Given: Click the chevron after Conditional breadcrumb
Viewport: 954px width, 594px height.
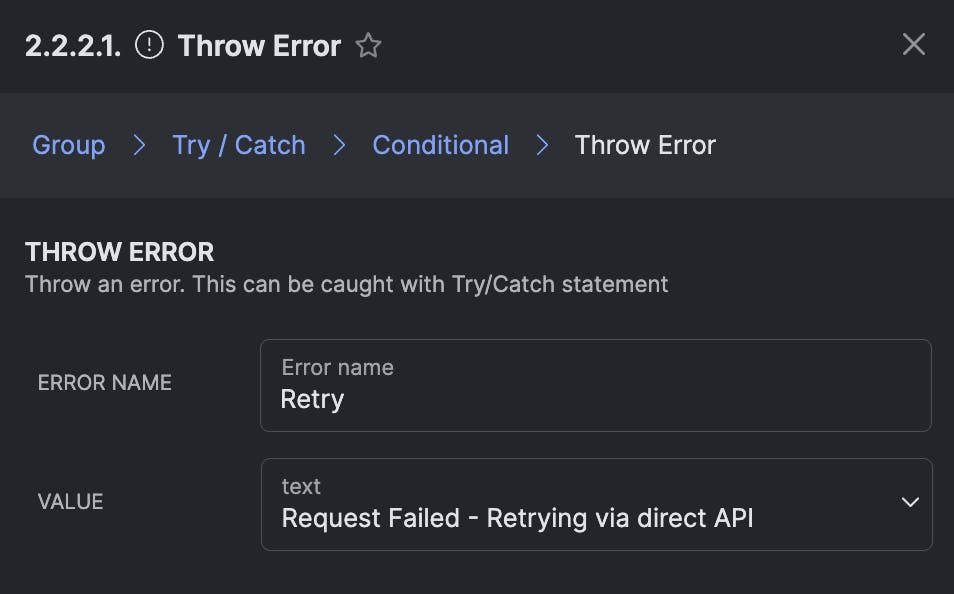Looking at the screenshot, I should tap(542, 145).
